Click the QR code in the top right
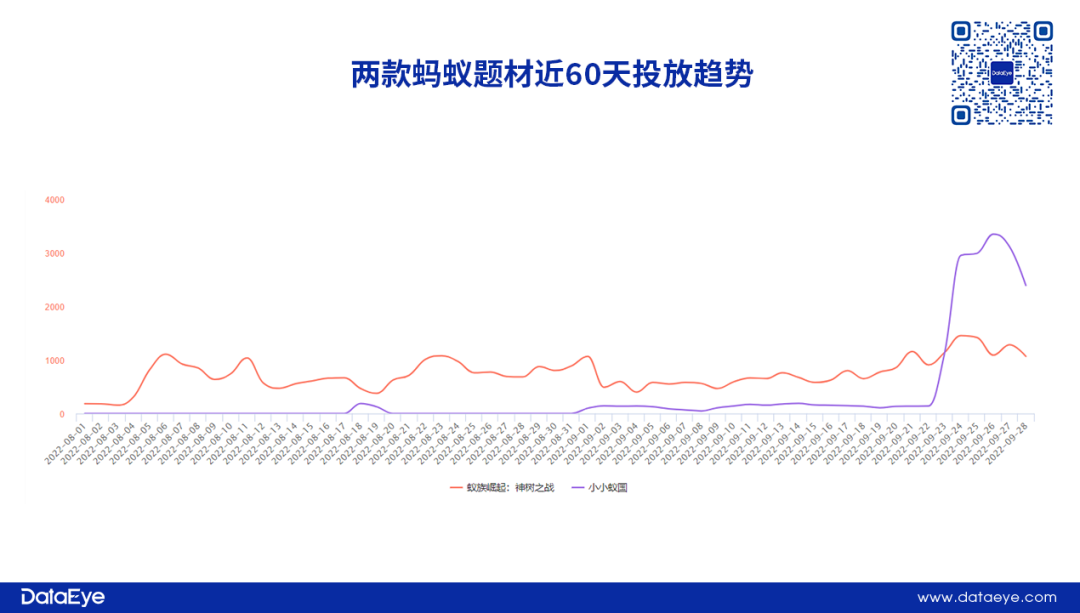 click(x=1002, y=73)
